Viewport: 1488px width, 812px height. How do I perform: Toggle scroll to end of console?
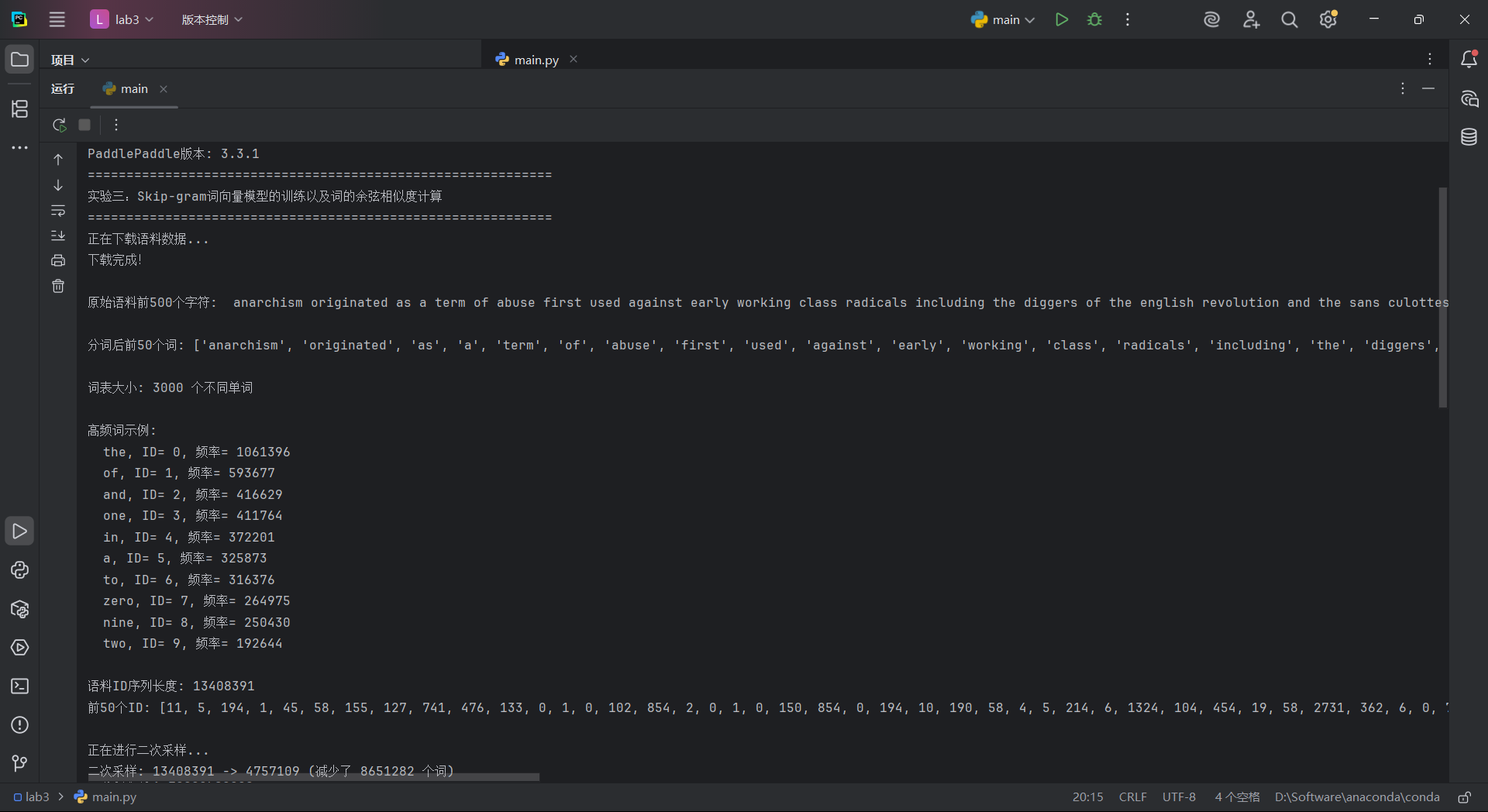(58, 236)
